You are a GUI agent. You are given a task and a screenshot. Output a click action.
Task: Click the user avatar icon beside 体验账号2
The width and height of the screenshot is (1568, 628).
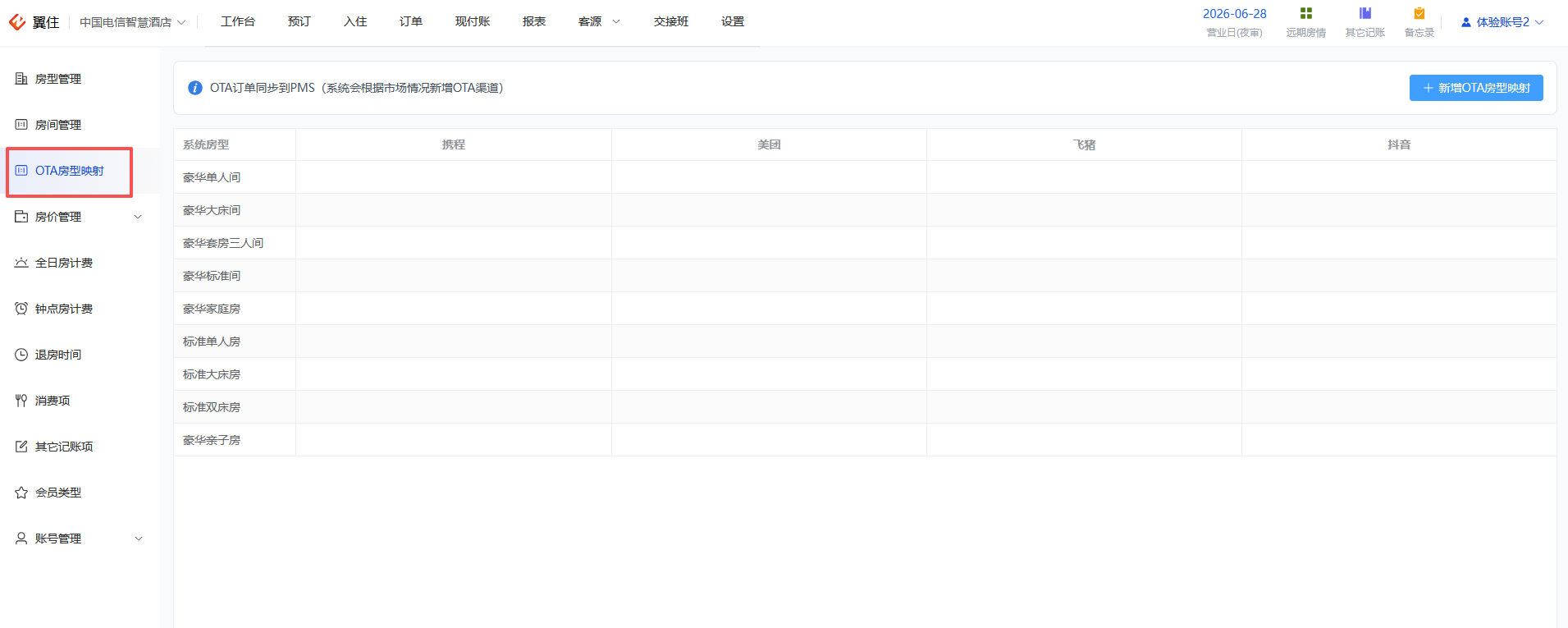point(1466,22)
